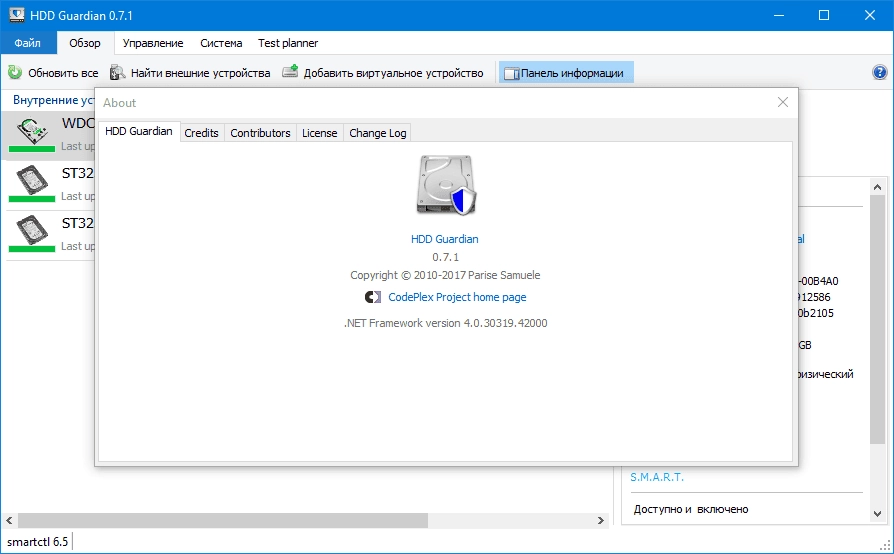Click Обновить все text button
The height and width of the screenshot is (554, 894).
pos(63,73)
